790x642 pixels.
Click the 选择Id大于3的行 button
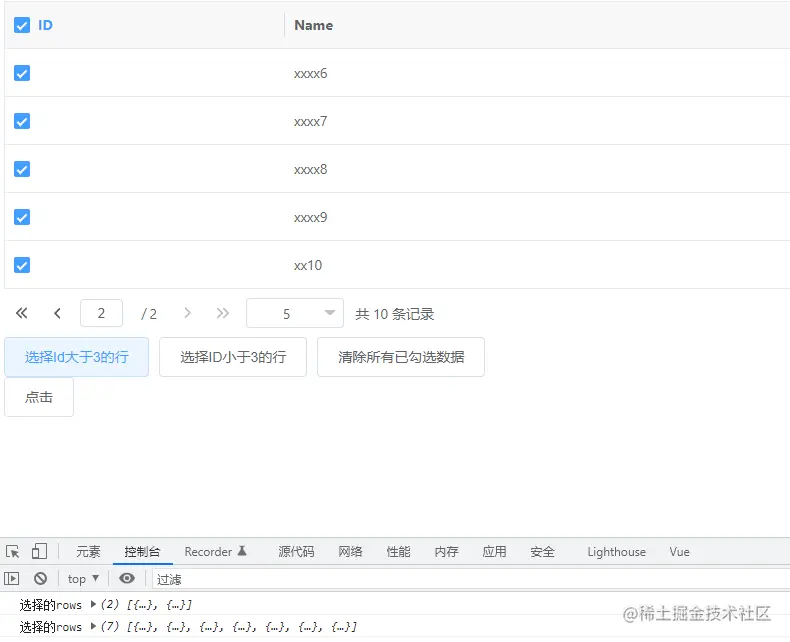[77, 357]
